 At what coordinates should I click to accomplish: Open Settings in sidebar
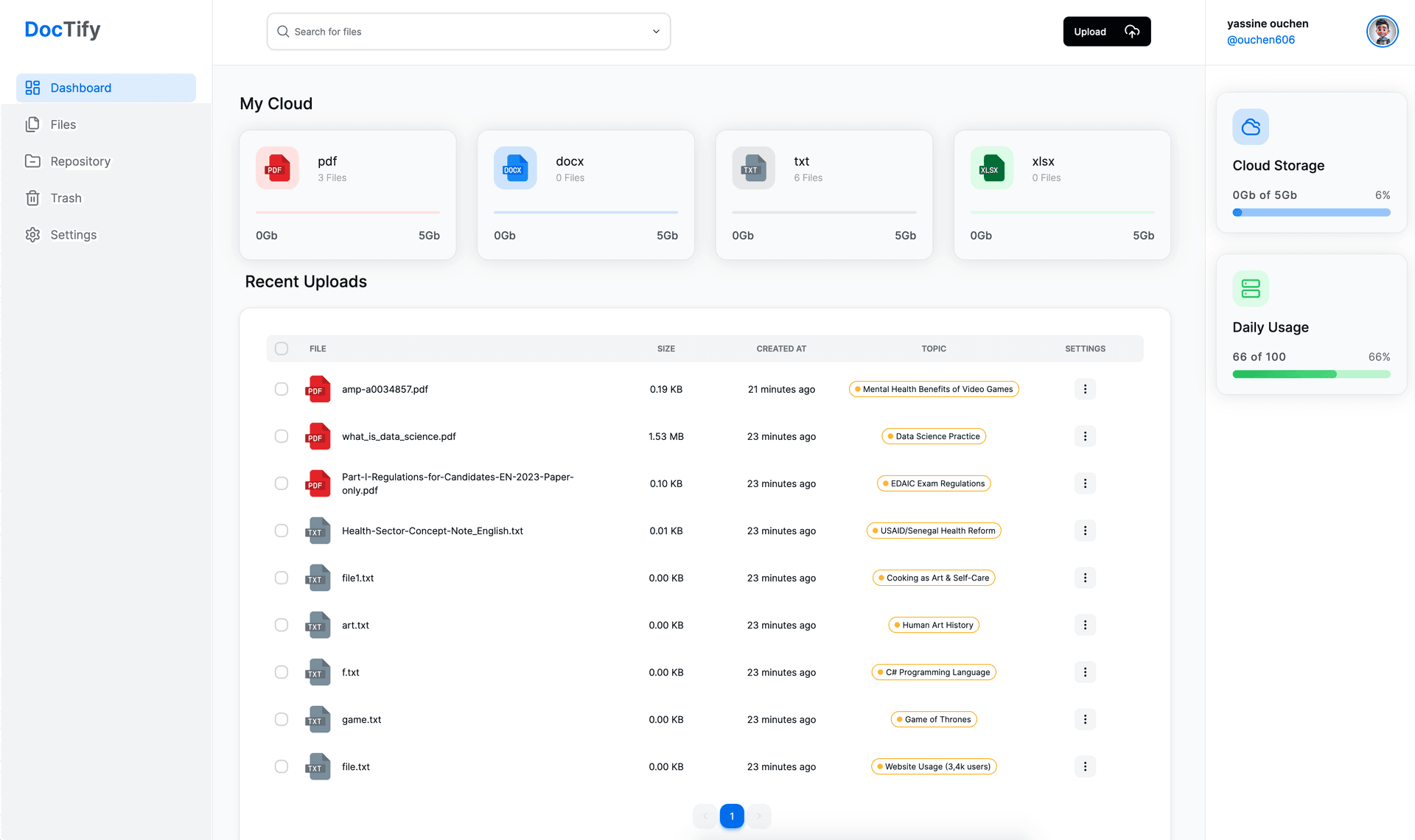106,235
